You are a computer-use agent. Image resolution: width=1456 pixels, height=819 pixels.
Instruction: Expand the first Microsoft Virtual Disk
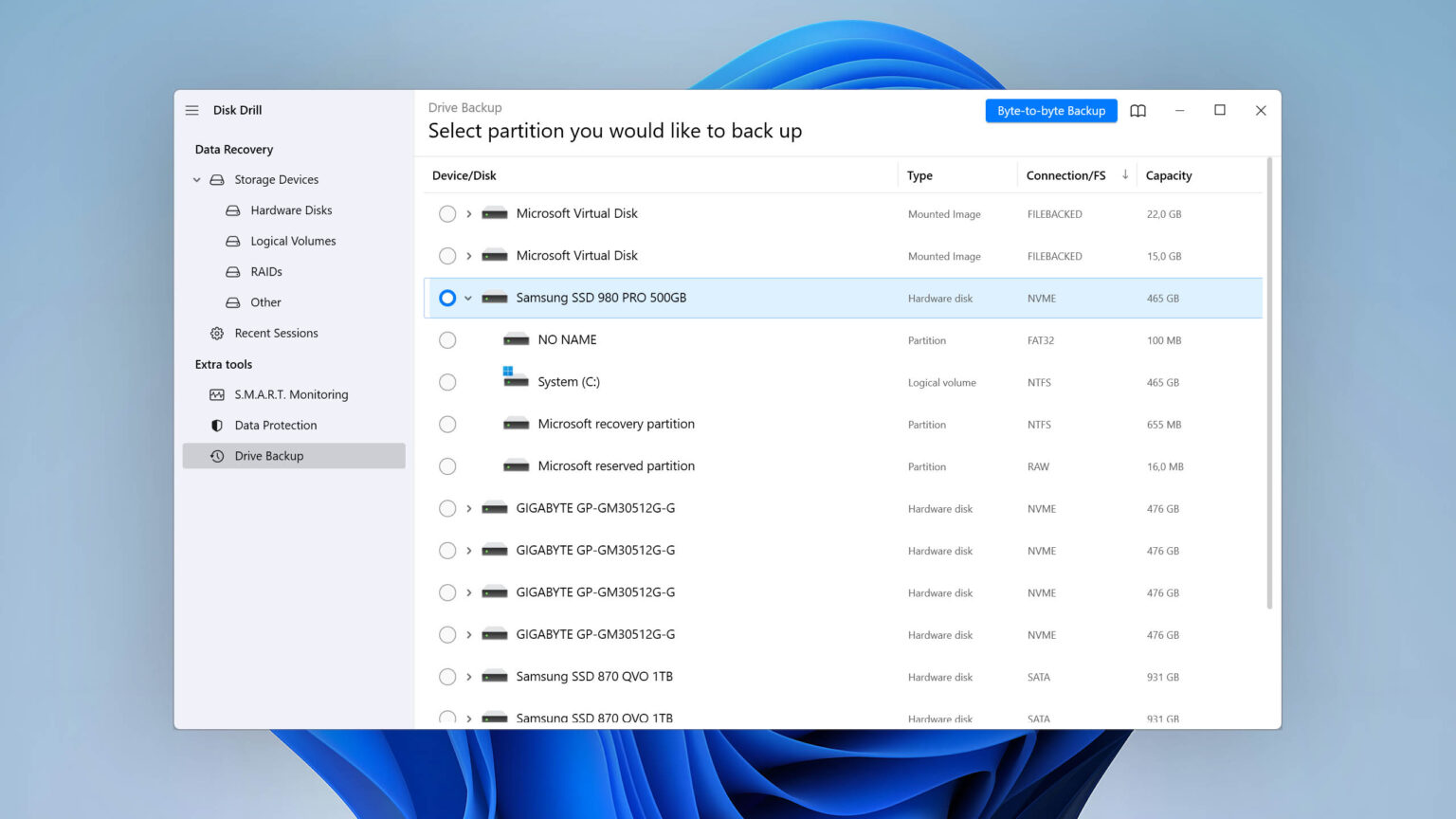[x=468, y=213]
